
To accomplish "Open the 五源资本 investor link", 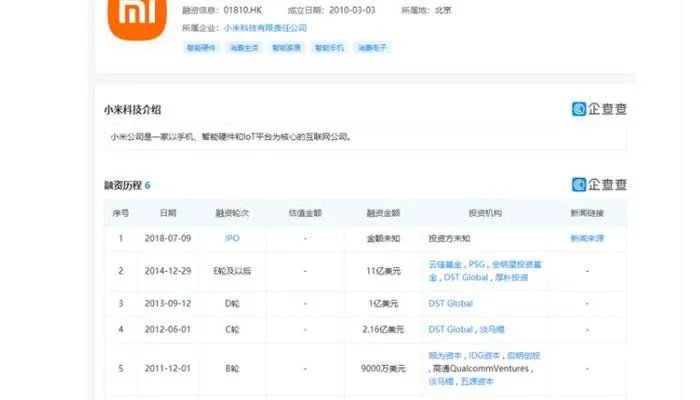I will [x=477, y=382].
